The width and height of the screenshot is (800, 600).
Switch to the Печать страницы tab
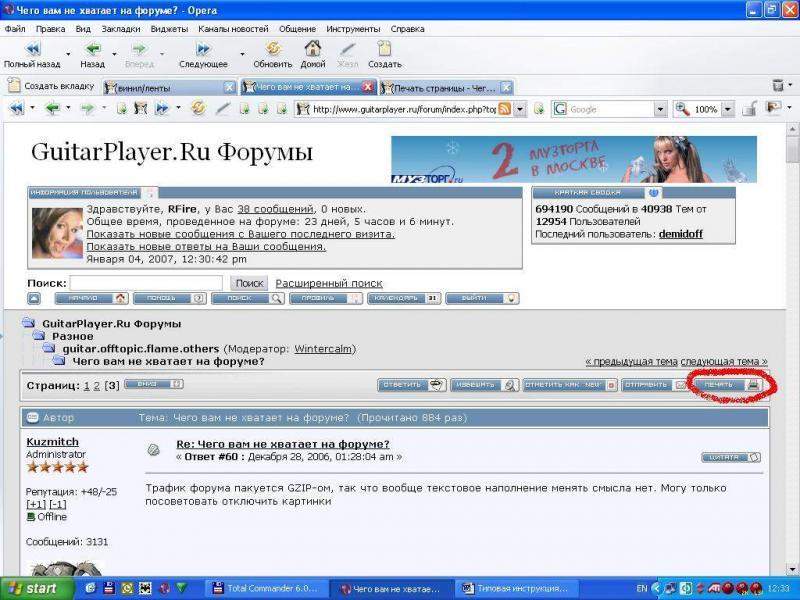pyautogui.click(x=439, y=88)
